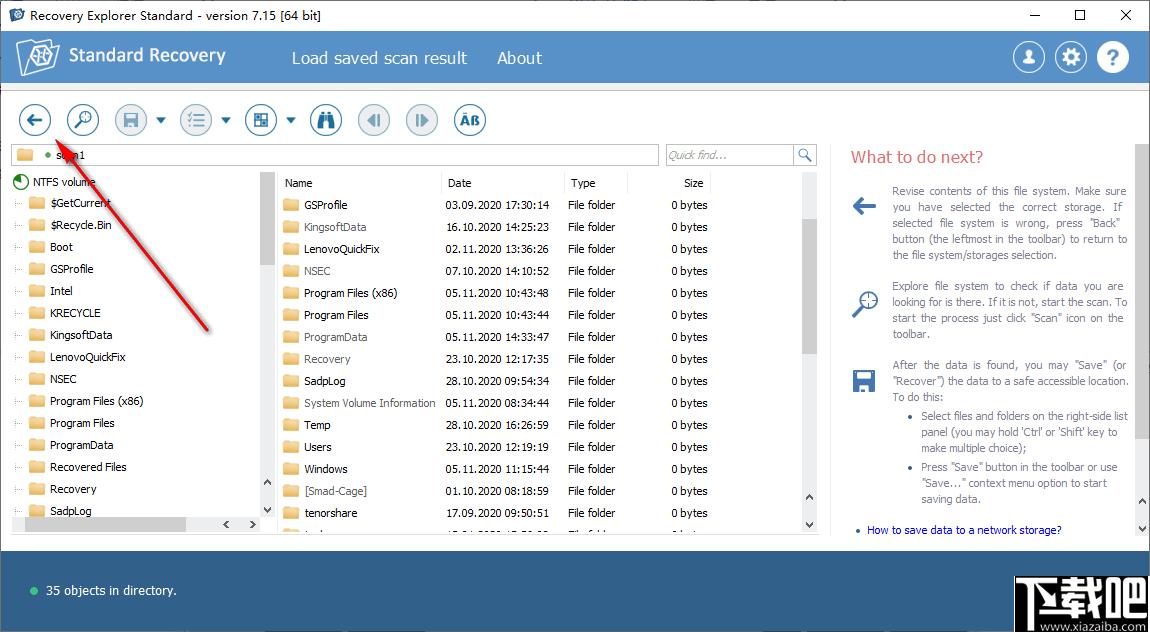This screenshot has width=1150, height=632.
Task: Click the next result toolbar icon
Action: 422,120
